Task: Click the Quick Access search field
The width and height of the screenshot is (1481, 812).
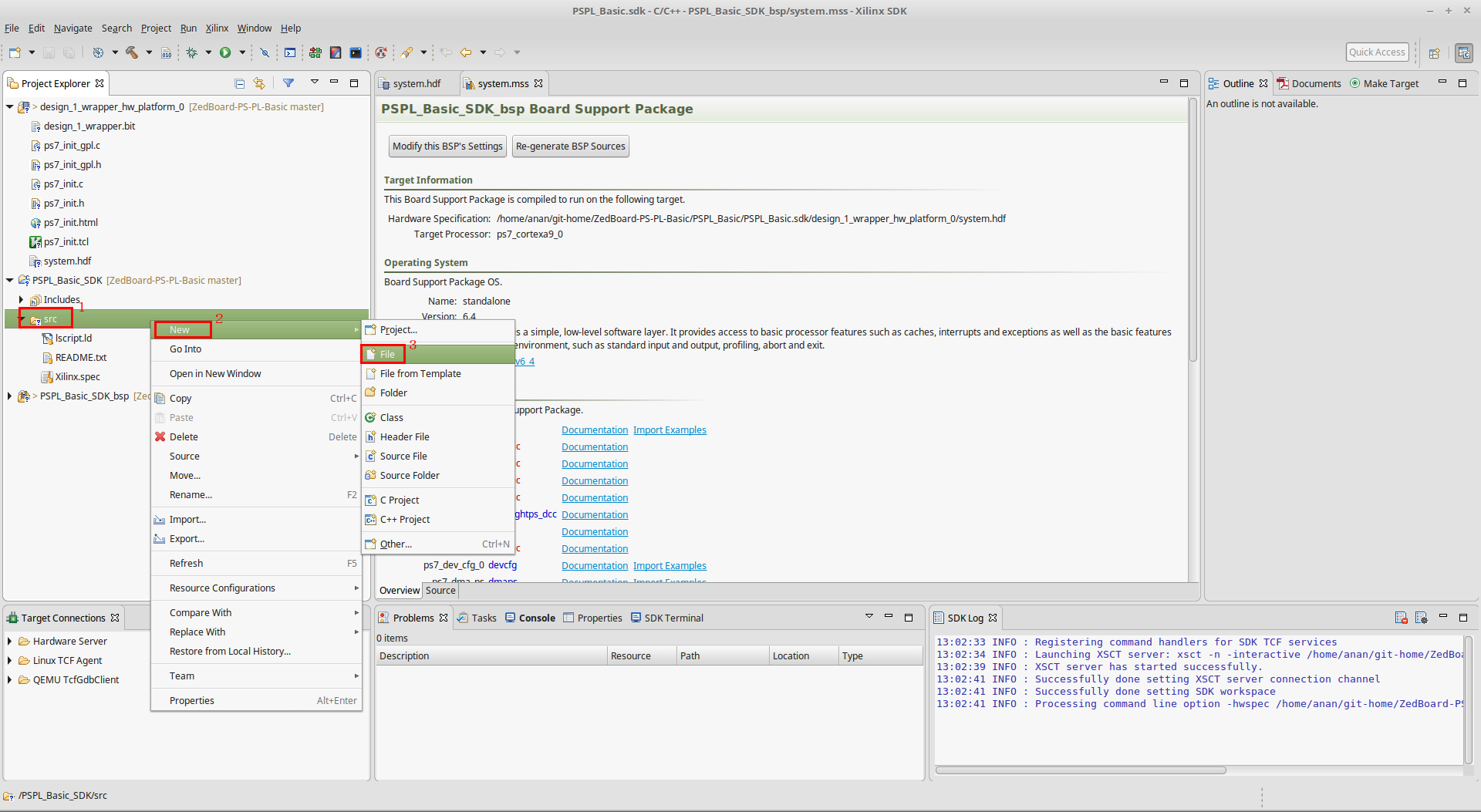Action: pyautogui.click(x=1377, y=52)
